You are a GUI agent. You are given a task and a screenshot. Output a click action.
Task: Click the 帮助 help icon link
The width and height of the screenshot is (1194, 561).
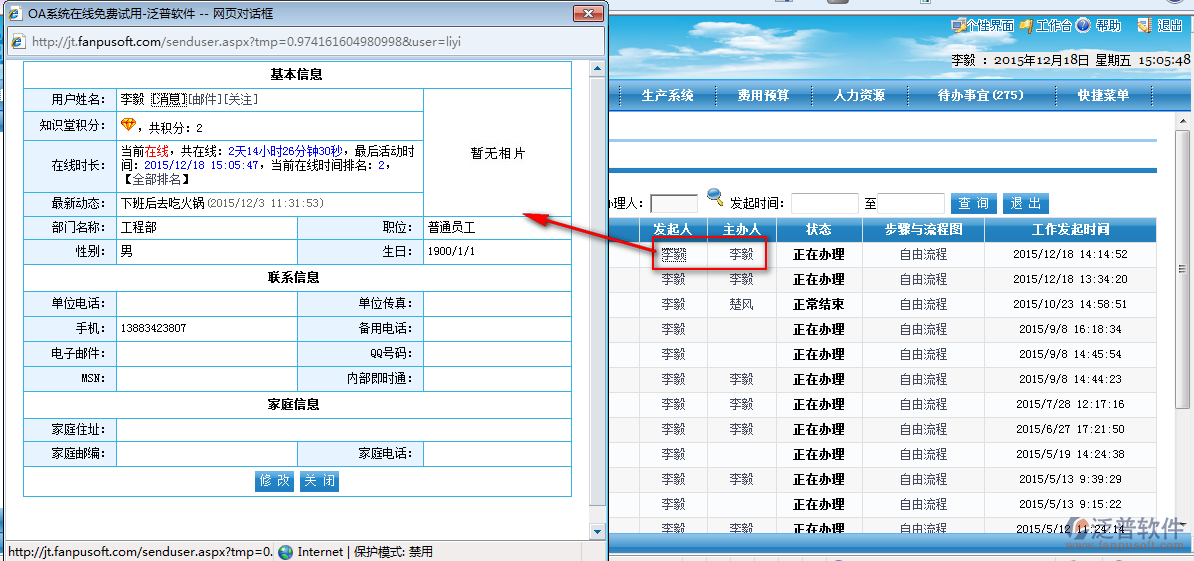pos(1099,26)
